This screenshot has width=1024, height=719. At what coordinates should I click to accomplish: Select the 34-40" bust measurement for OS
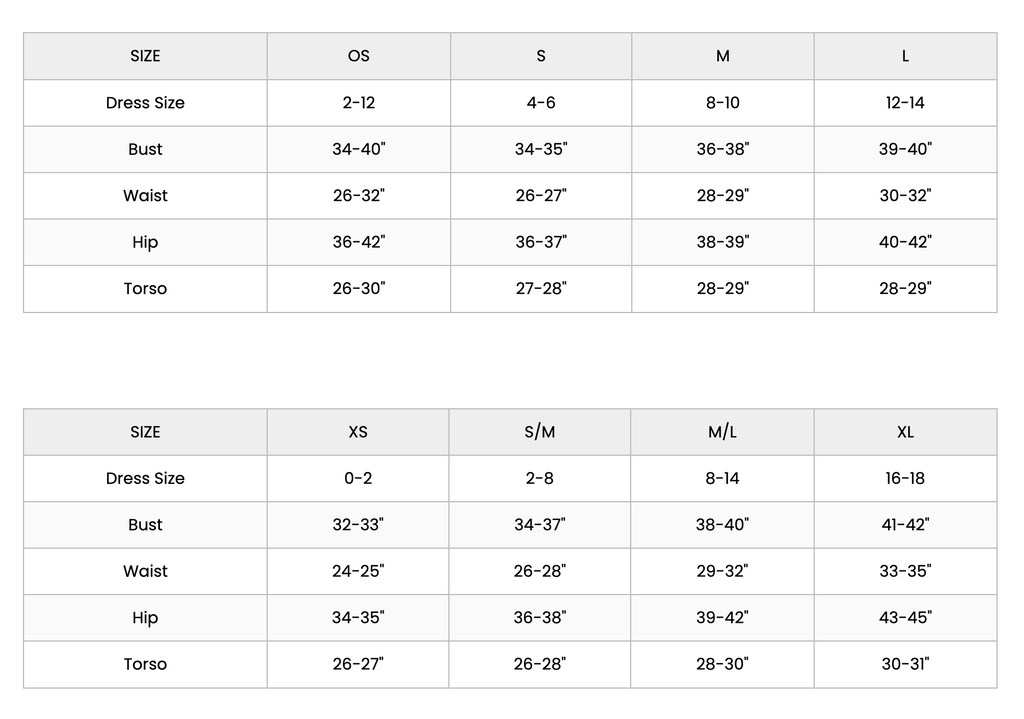(x=358, y=149)
